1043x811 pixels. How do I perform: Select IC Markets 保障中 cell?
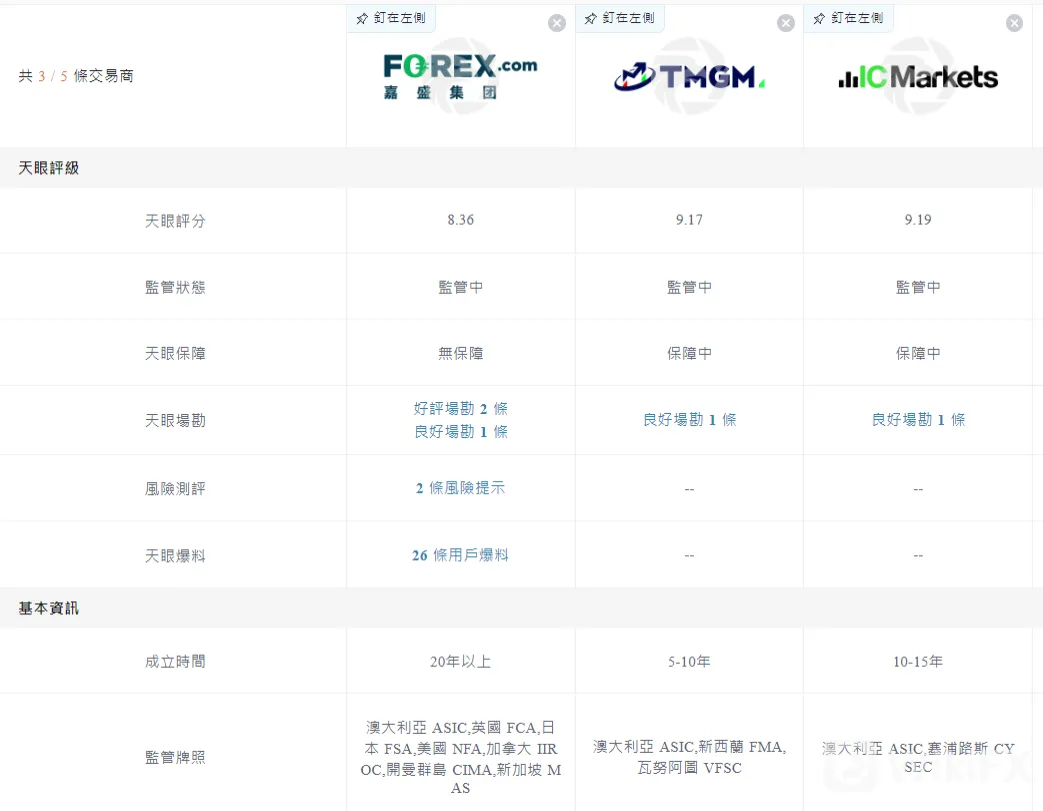coord(918,353)
